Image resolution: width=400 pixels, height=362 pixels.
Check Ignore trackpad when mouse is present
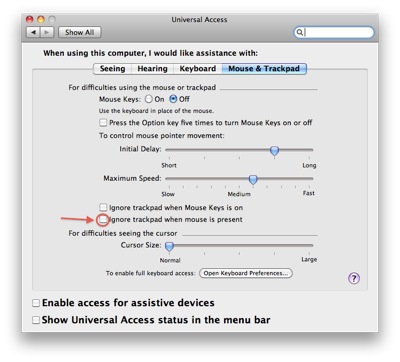tap(103, 219)
